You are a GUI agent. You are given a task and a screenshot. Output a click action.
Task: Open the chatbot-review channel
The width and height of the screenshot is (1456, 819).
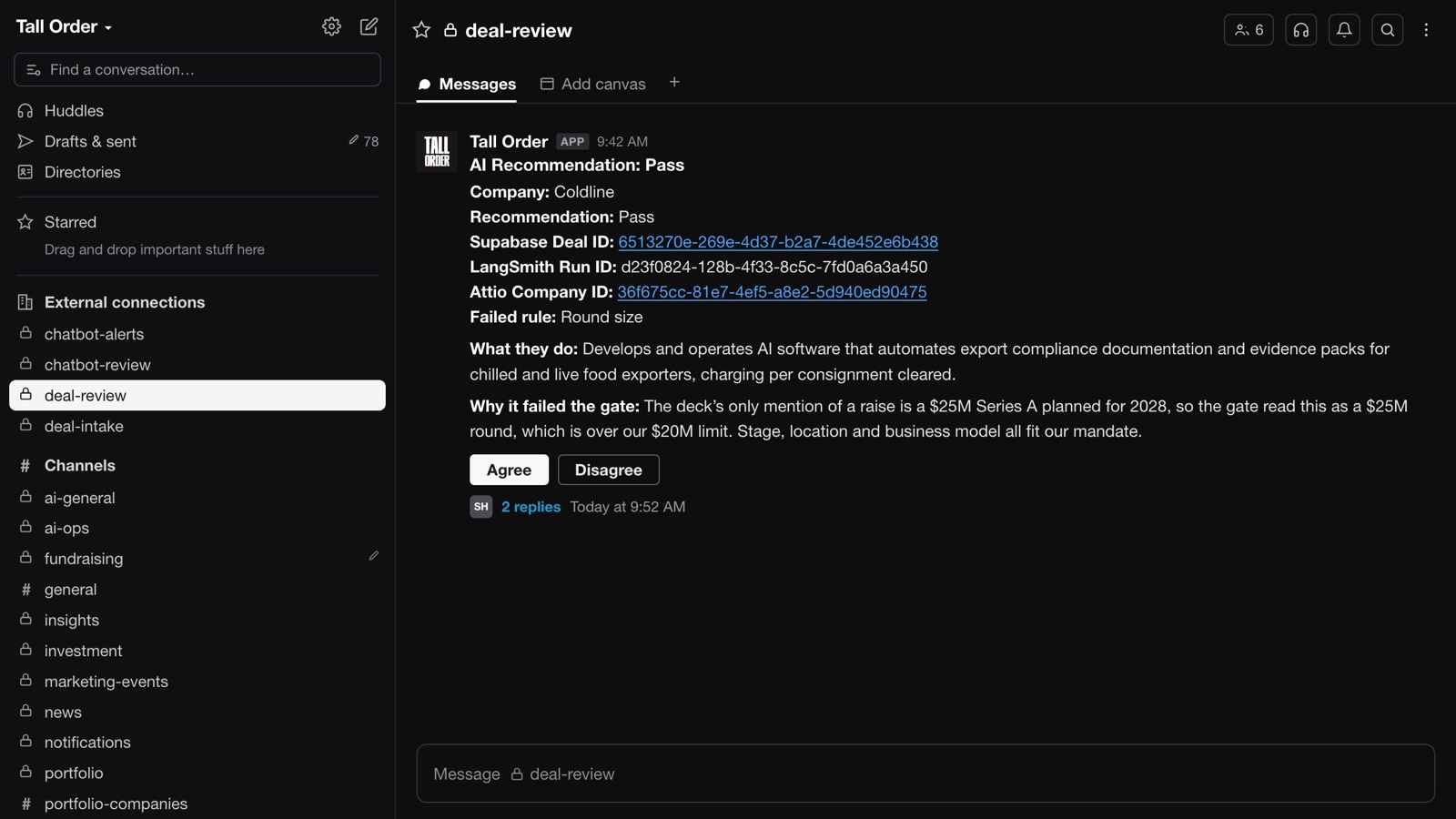pos(197,365)
